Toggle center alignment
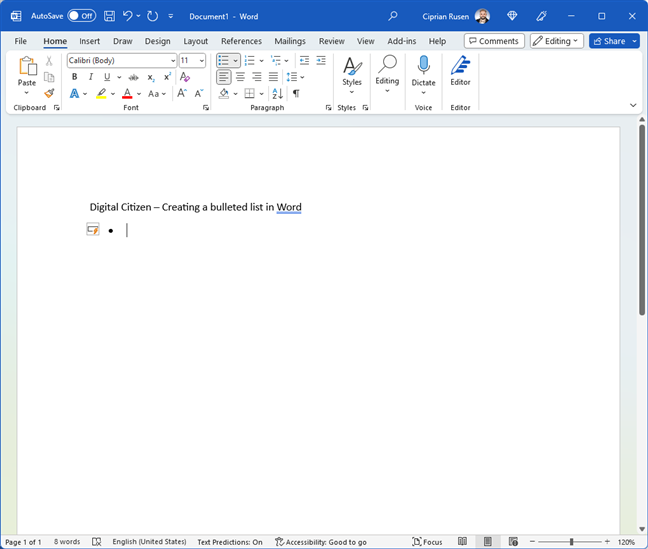Viewport: 648px width, 549px height. (x=240, y=77)
